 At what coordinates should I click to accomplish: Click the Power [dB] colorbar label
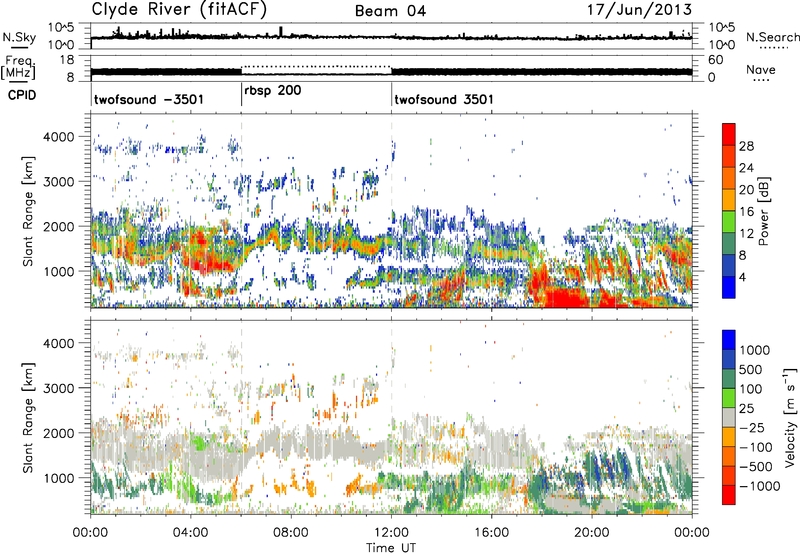point(764,211)
